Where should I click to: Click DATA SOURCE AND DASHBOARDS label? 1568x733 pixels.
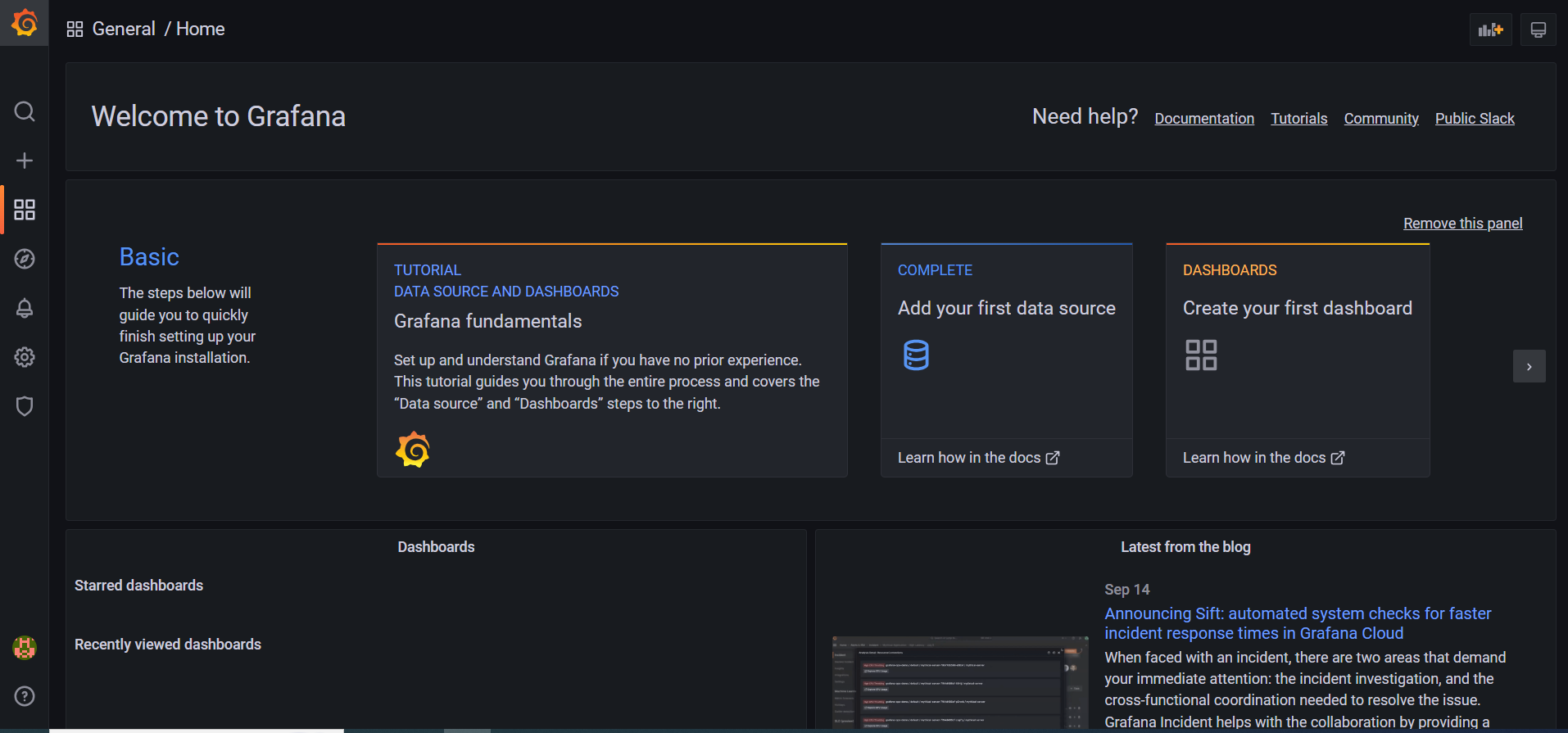506,292
